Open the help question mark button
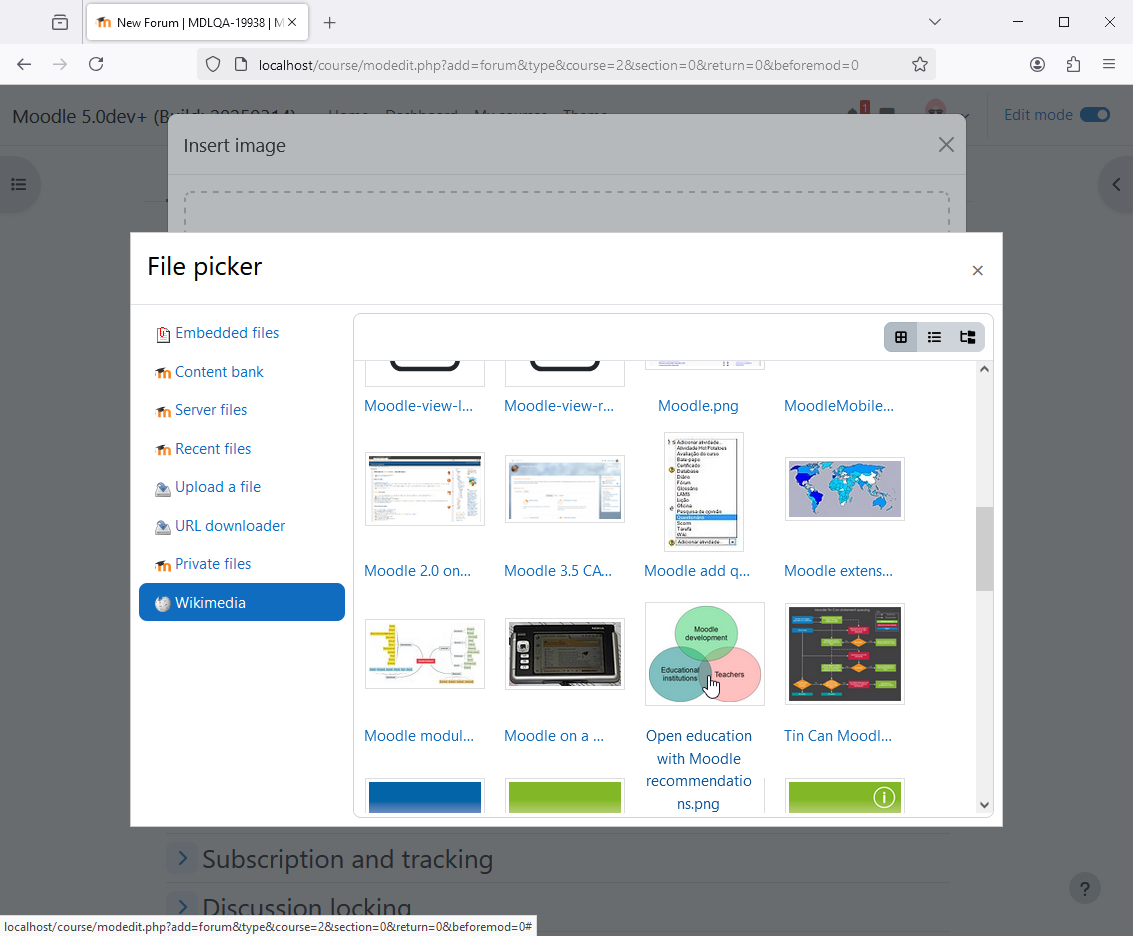This screenshot has height=936, width=1133. (x=1084, y=888)
